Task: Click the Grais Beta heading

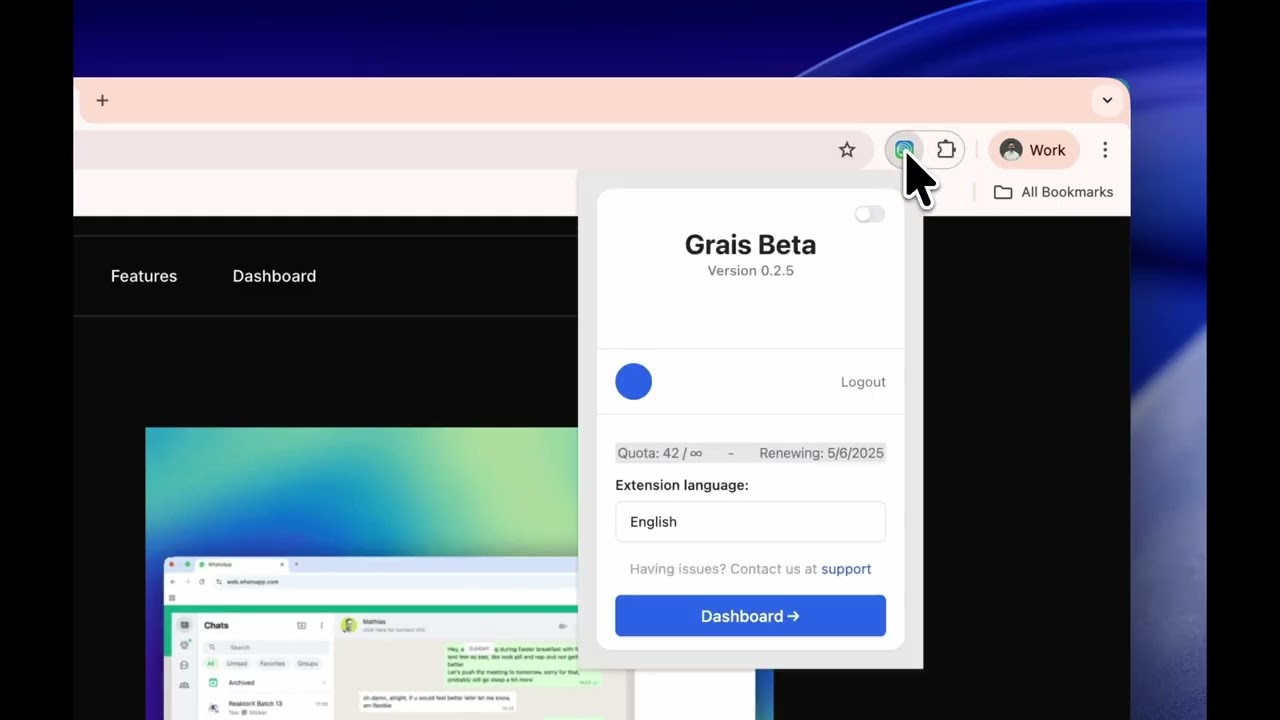Action: (750, 244)
